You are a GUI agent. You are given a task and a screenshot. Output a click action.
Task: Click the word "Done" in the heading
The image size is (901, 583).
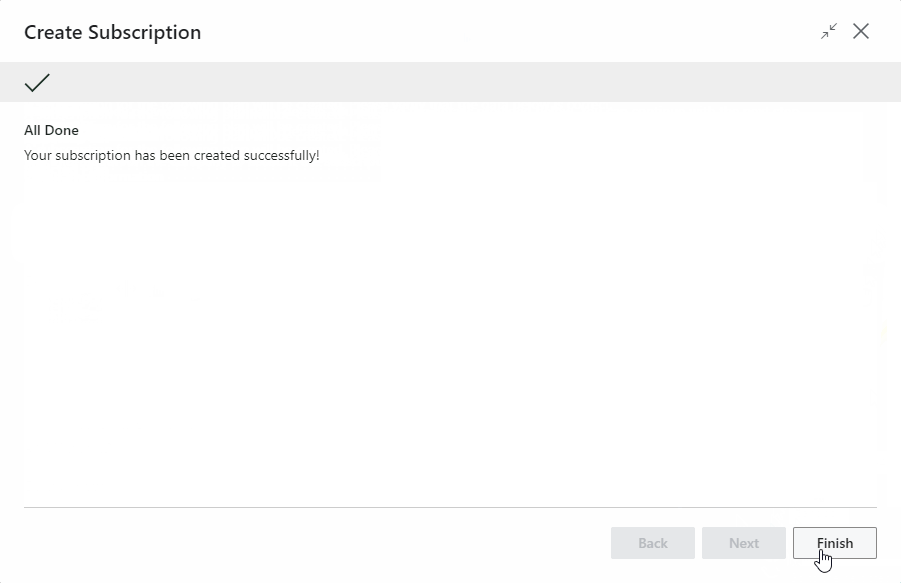pos(62,130)
